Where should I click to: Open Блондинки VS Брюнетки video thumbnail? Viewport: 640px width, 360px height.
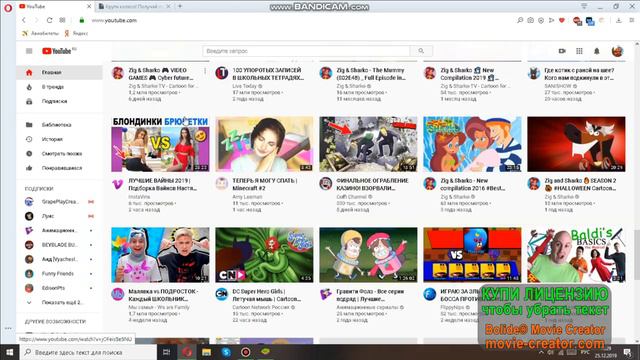[160, 144]
